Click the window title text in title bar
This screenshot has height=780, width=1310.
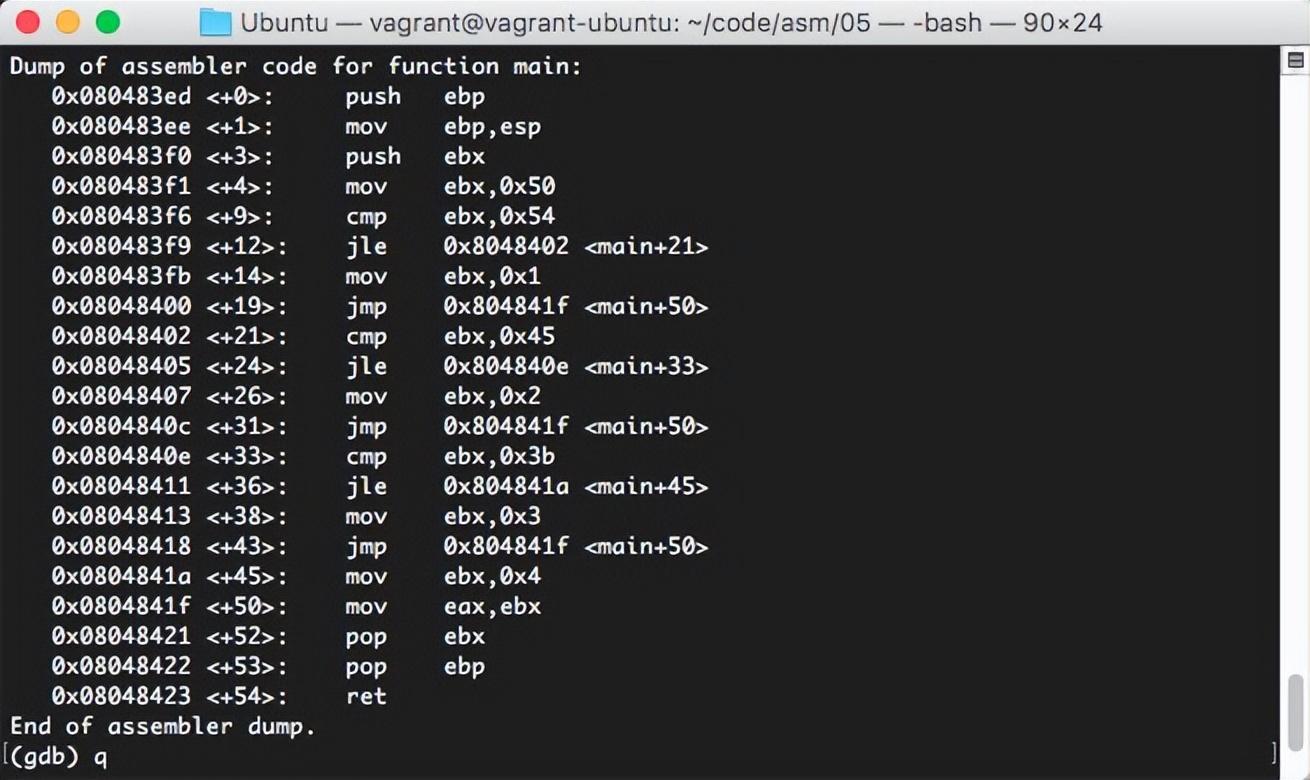671,22
